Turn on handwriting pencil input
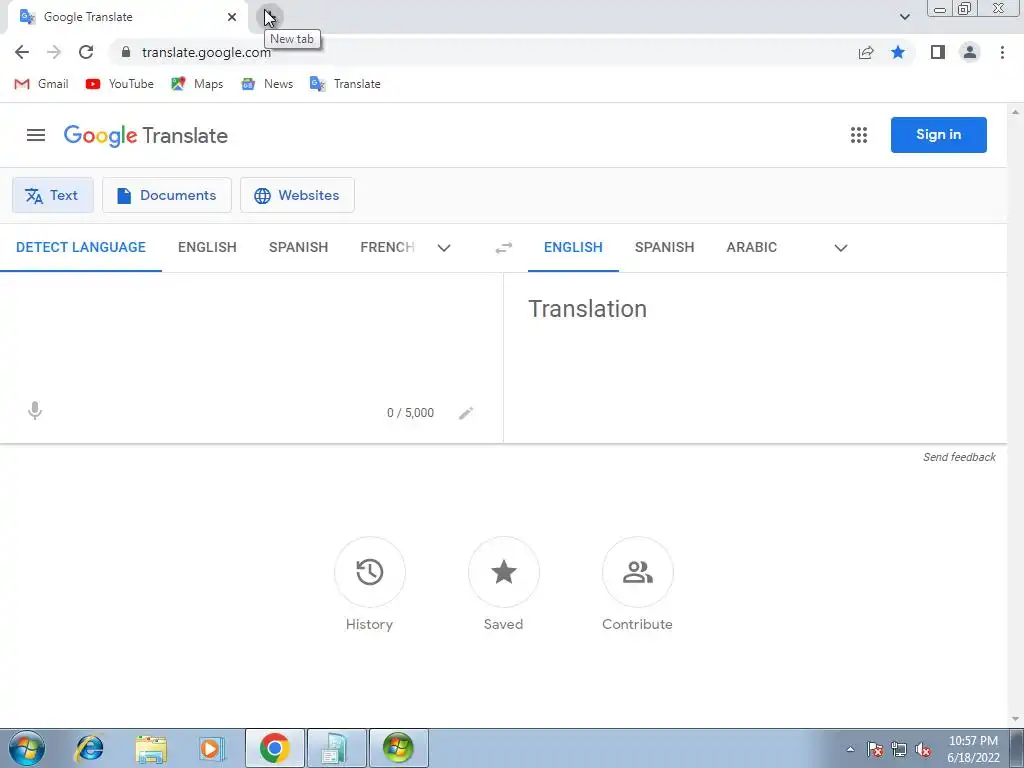The width and height of the screenshot is (1024, 768). (x=466, y=413)
